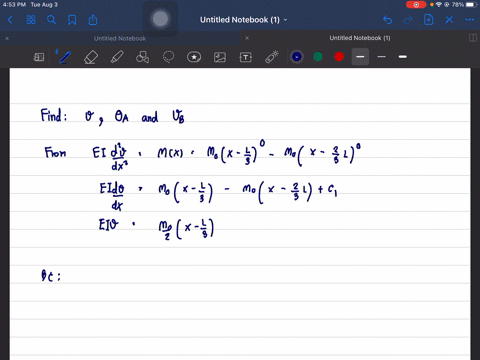The image size is (480, 360).
Task: Add a new page
Action: click(429, 20)
